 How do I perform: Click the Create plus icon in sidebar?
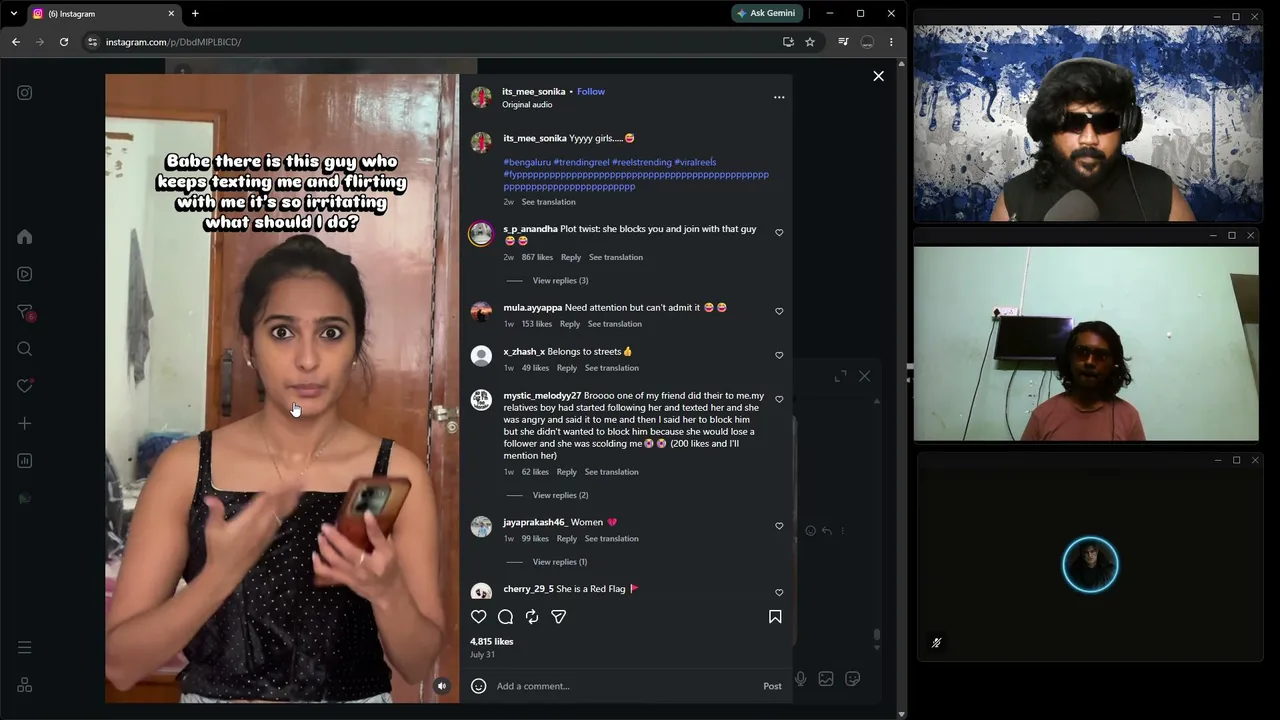pos(25,423)
